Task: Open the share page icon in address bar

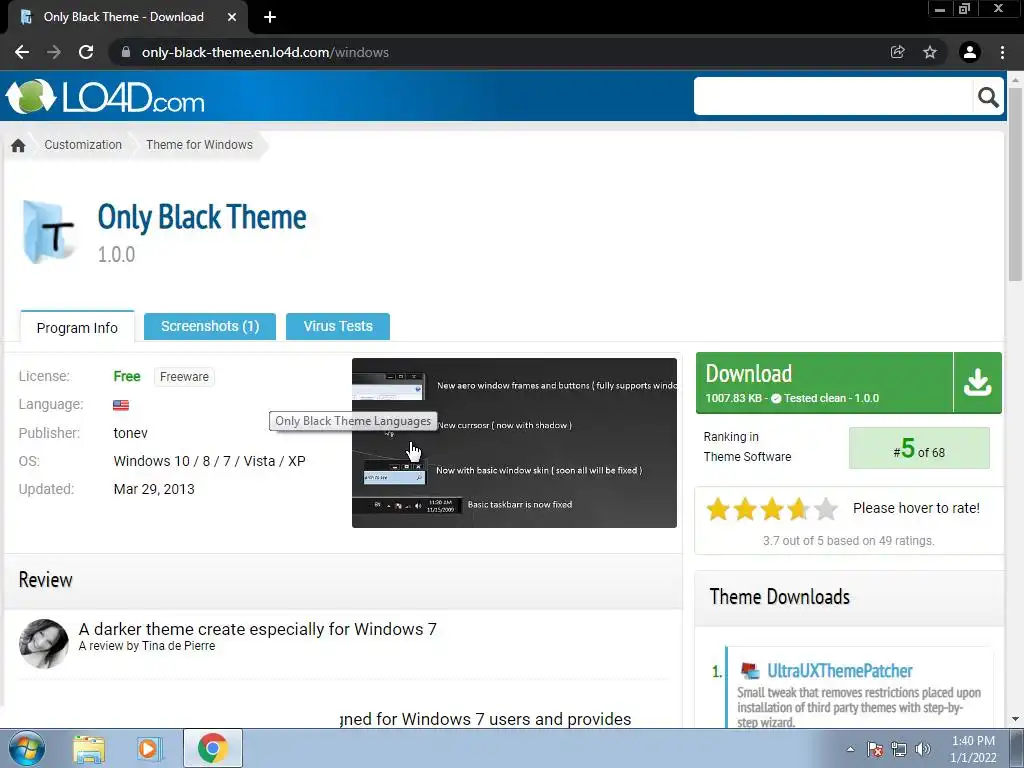Action: pyautogui.click(x=898, y=52)
